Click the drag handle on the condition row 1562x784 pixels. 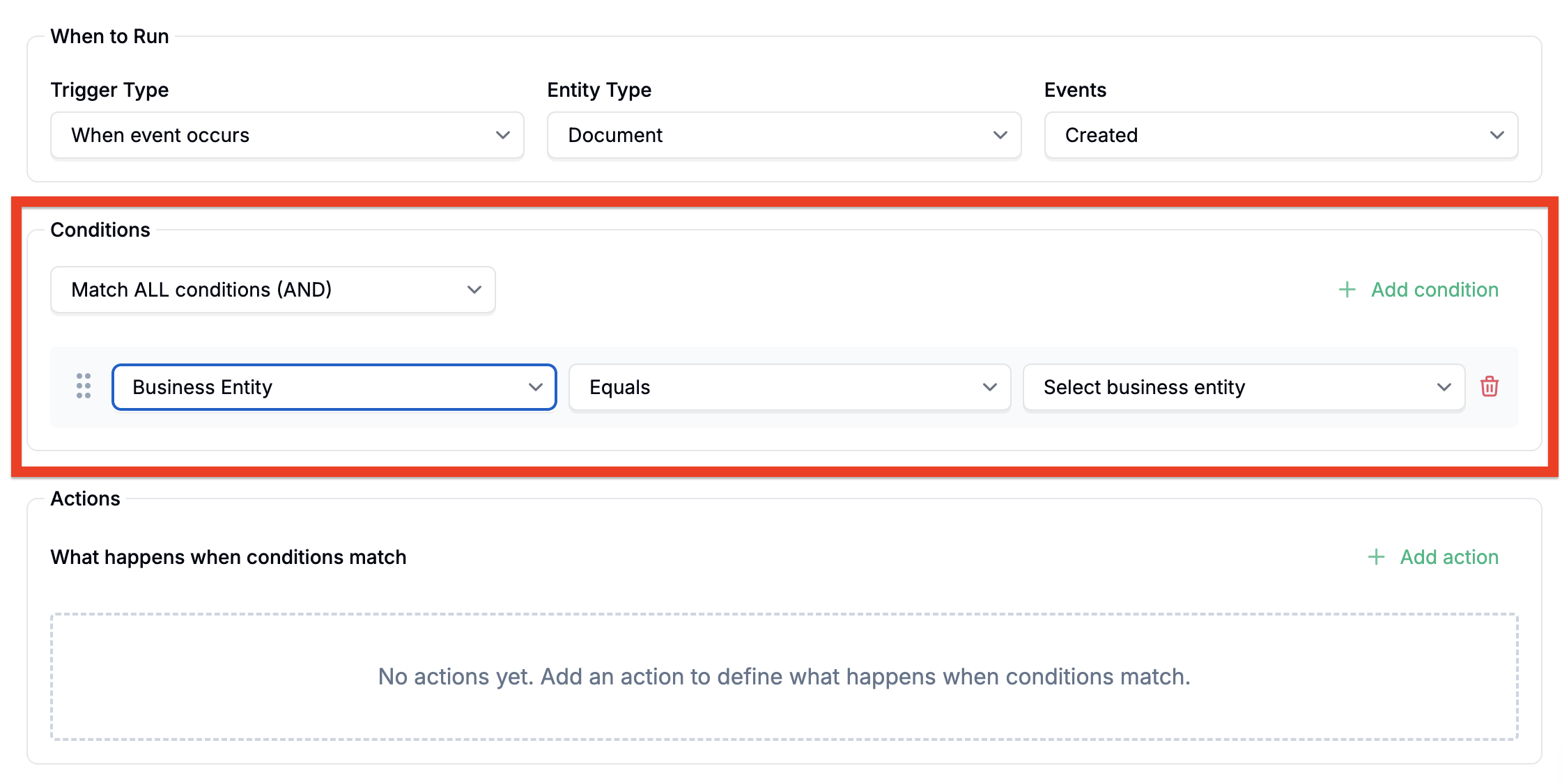click(84, 386)
